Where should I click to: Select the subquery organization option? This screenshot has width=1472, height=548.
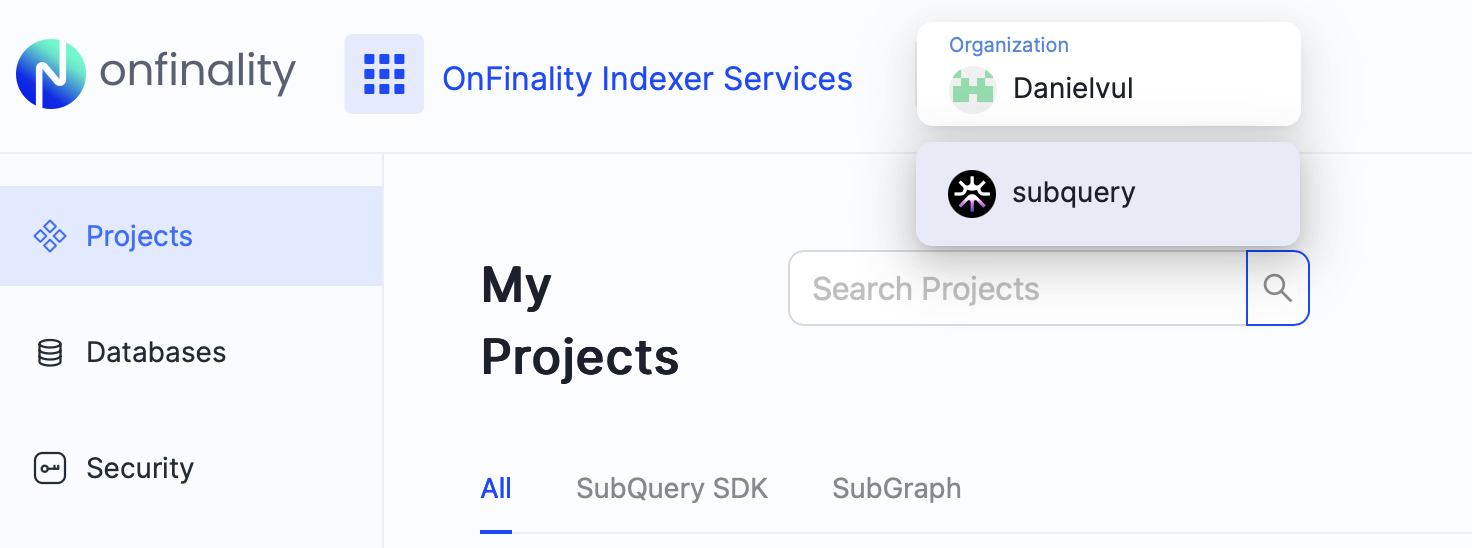1108,193
